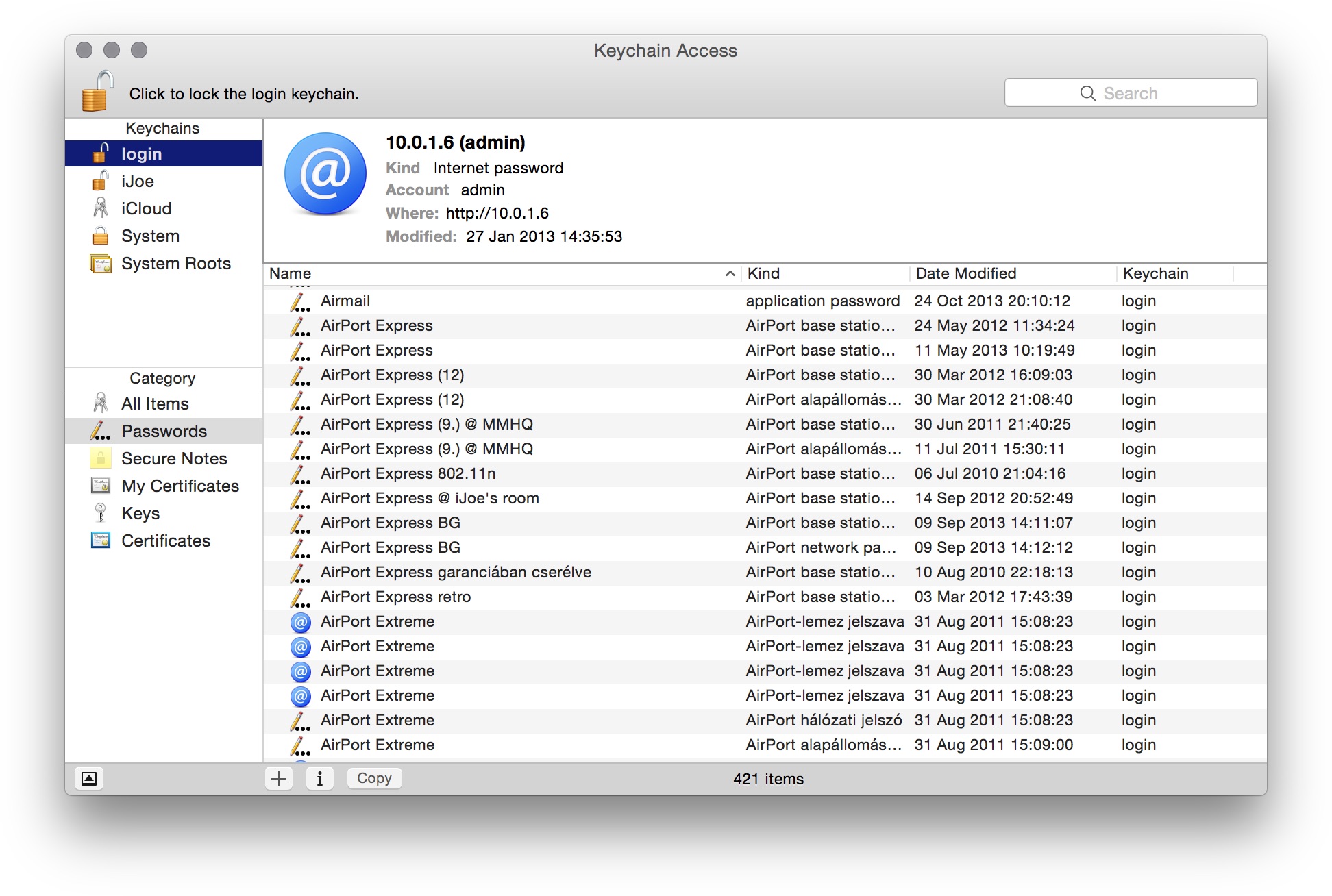The image size is (1332, 896).
Task: Click the Secure Notes yellow note icon
Action: 101,458
